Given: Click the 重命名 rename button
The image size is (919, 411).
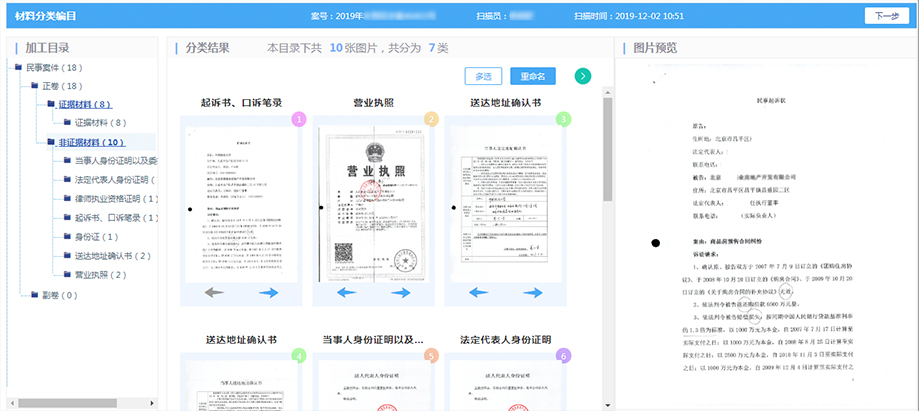Looking at the screenshot, I should pos(531,77).
